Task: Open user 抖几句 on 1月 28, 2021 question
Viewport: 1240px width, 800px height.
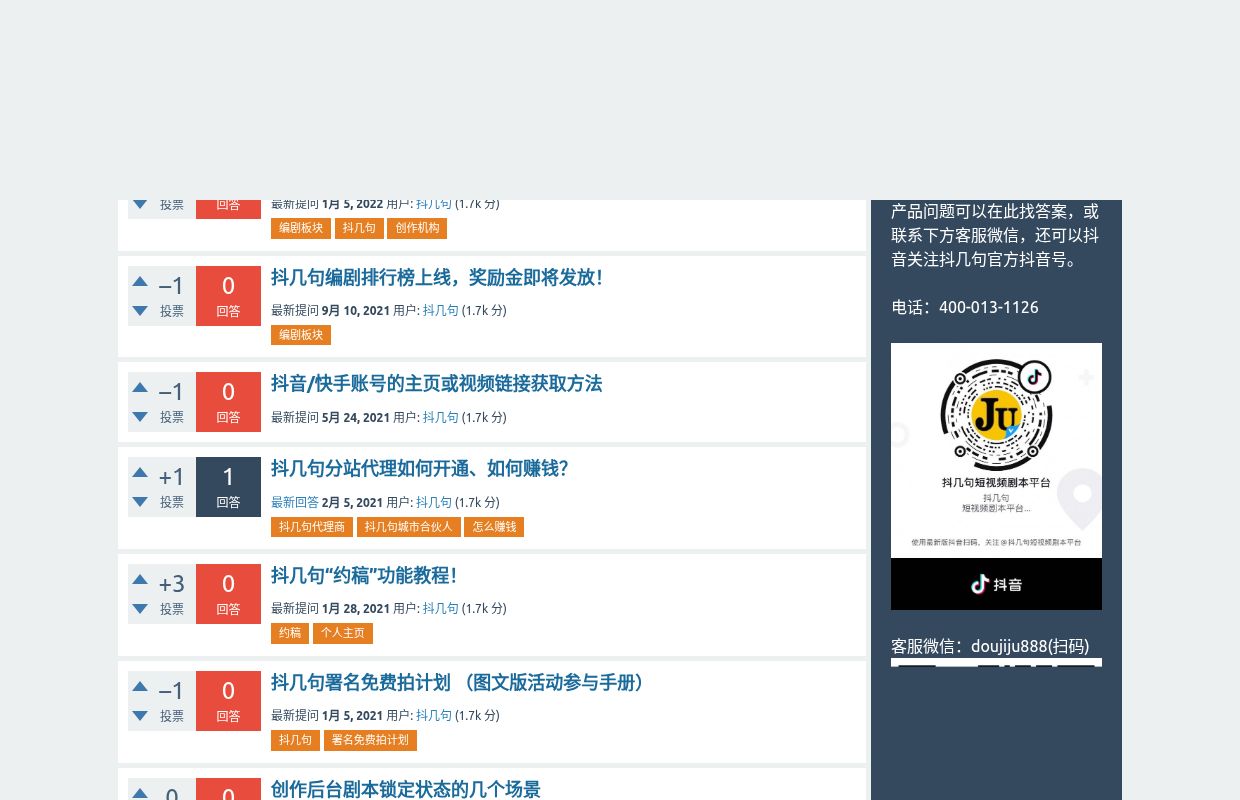Action: tap(441, 609)
